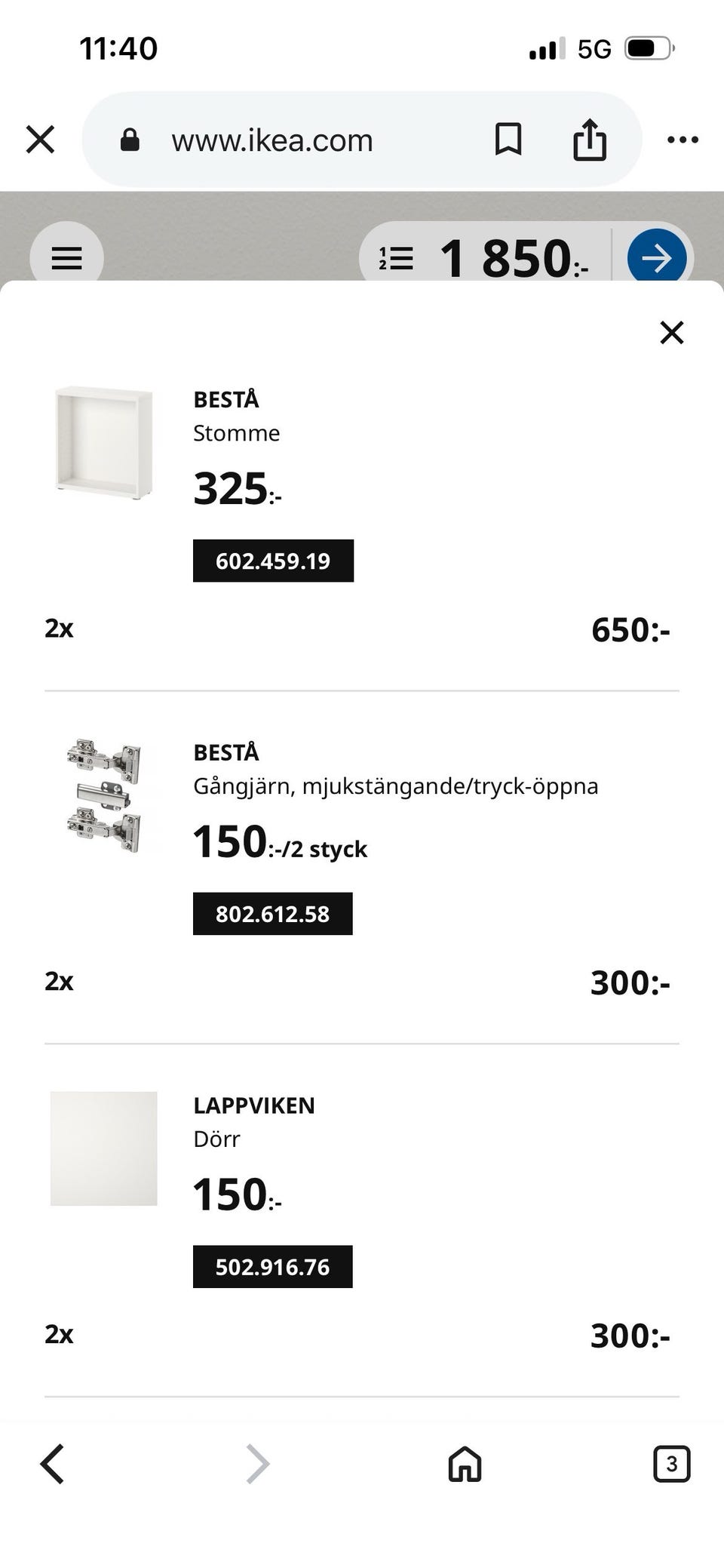Viewport: 724px width, 1568px height.
Task: Open the hamburger menu button
Action: 66,258
